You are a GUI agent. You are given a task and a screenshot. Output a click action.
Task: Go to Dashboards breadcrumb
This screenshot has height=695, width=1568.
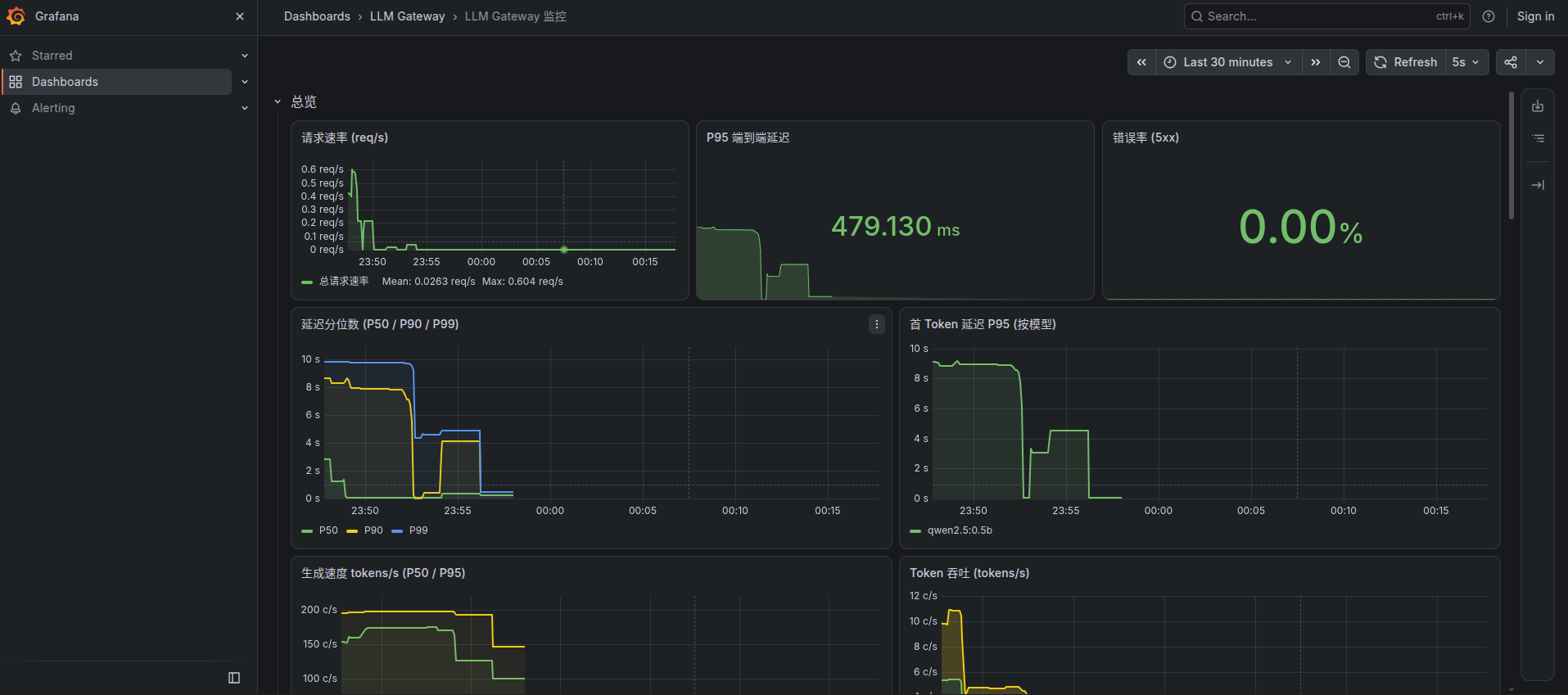point(317,16)
